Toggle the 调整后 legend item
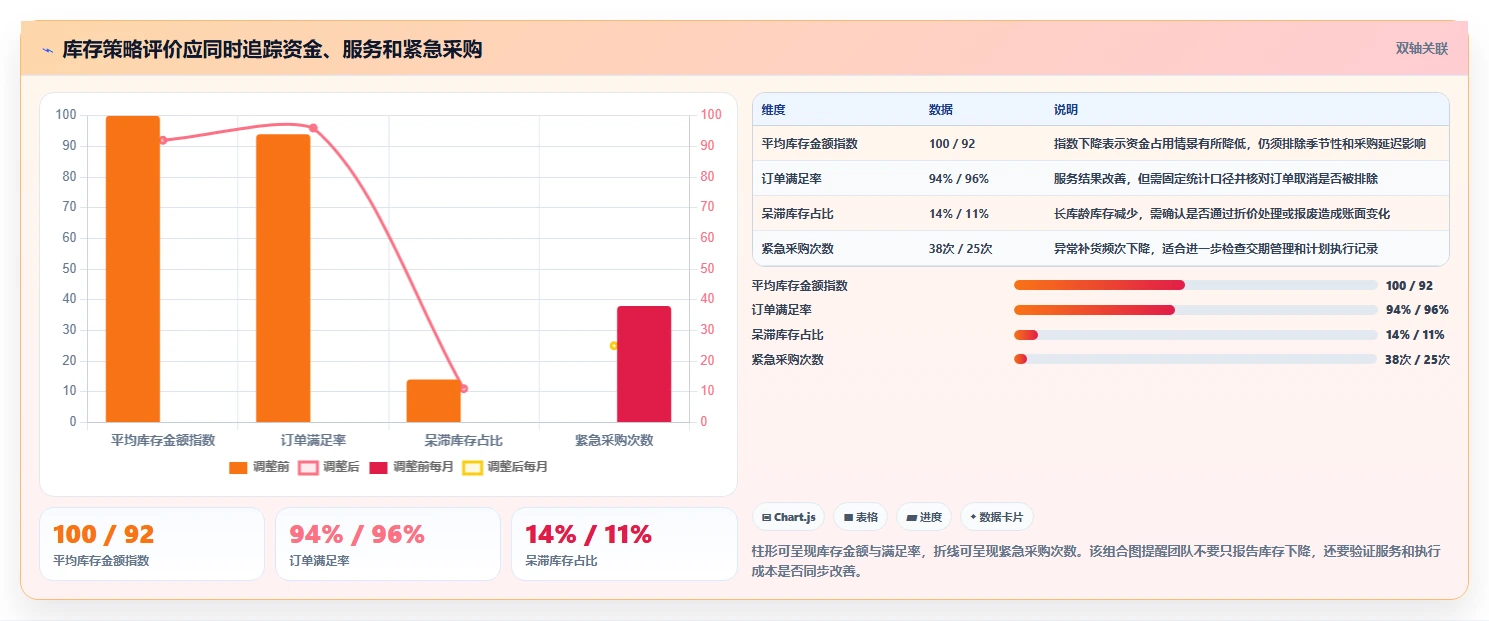This screenshot has height=621, width=1489. click(x=329, y=467)
